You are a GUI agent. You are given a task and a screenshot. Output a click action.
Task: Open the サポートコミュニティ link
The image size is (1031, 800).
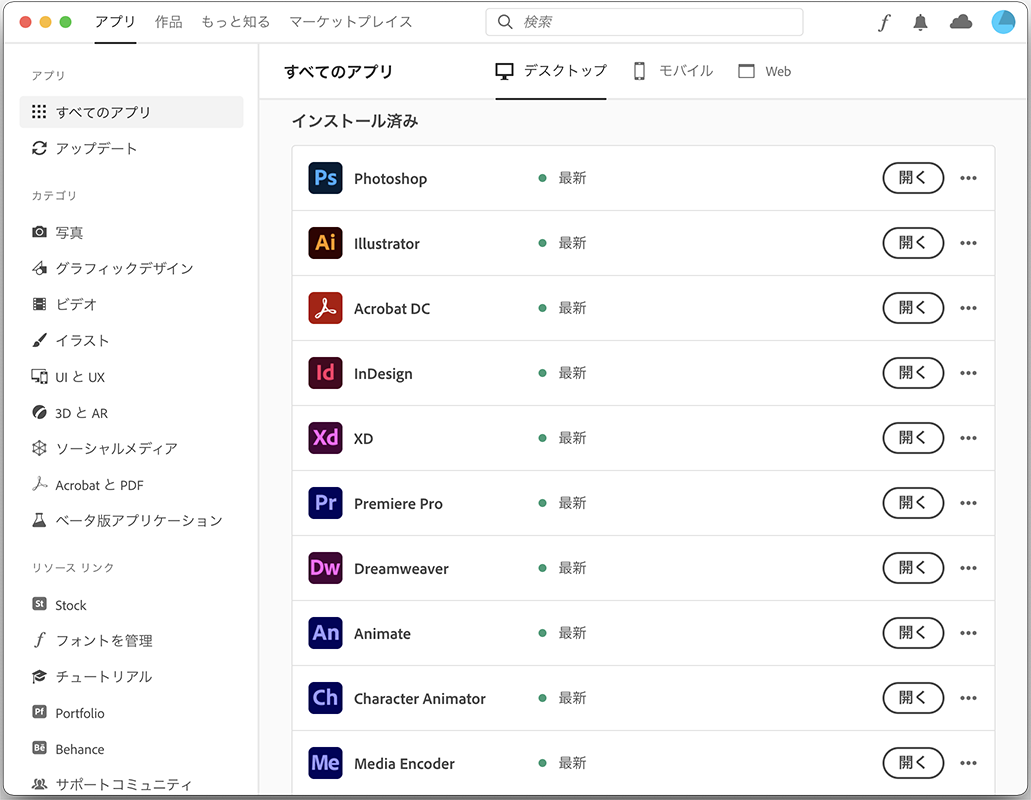(x=112, y=784)
